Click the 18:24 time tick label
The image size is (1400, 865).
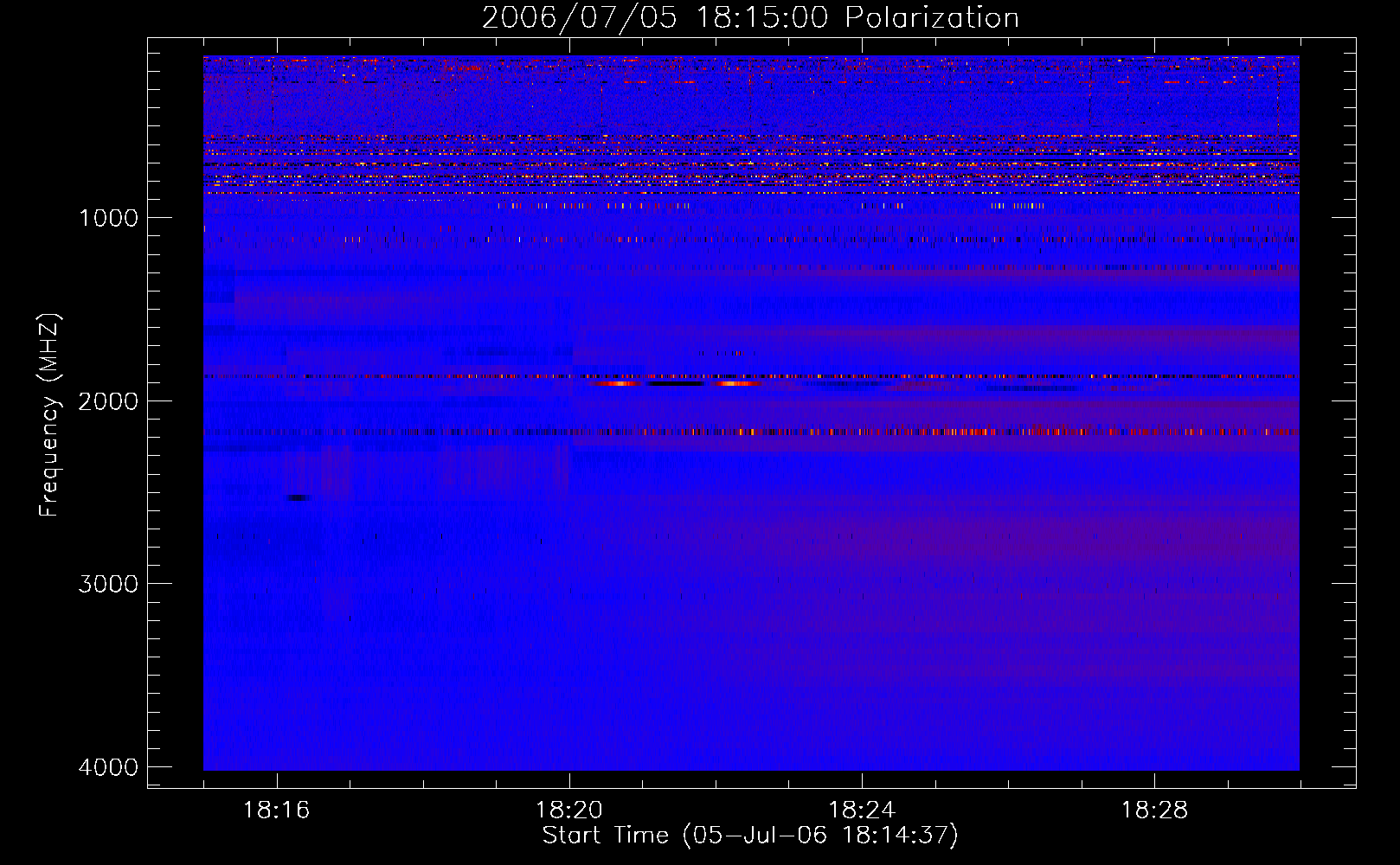(862, 811)
